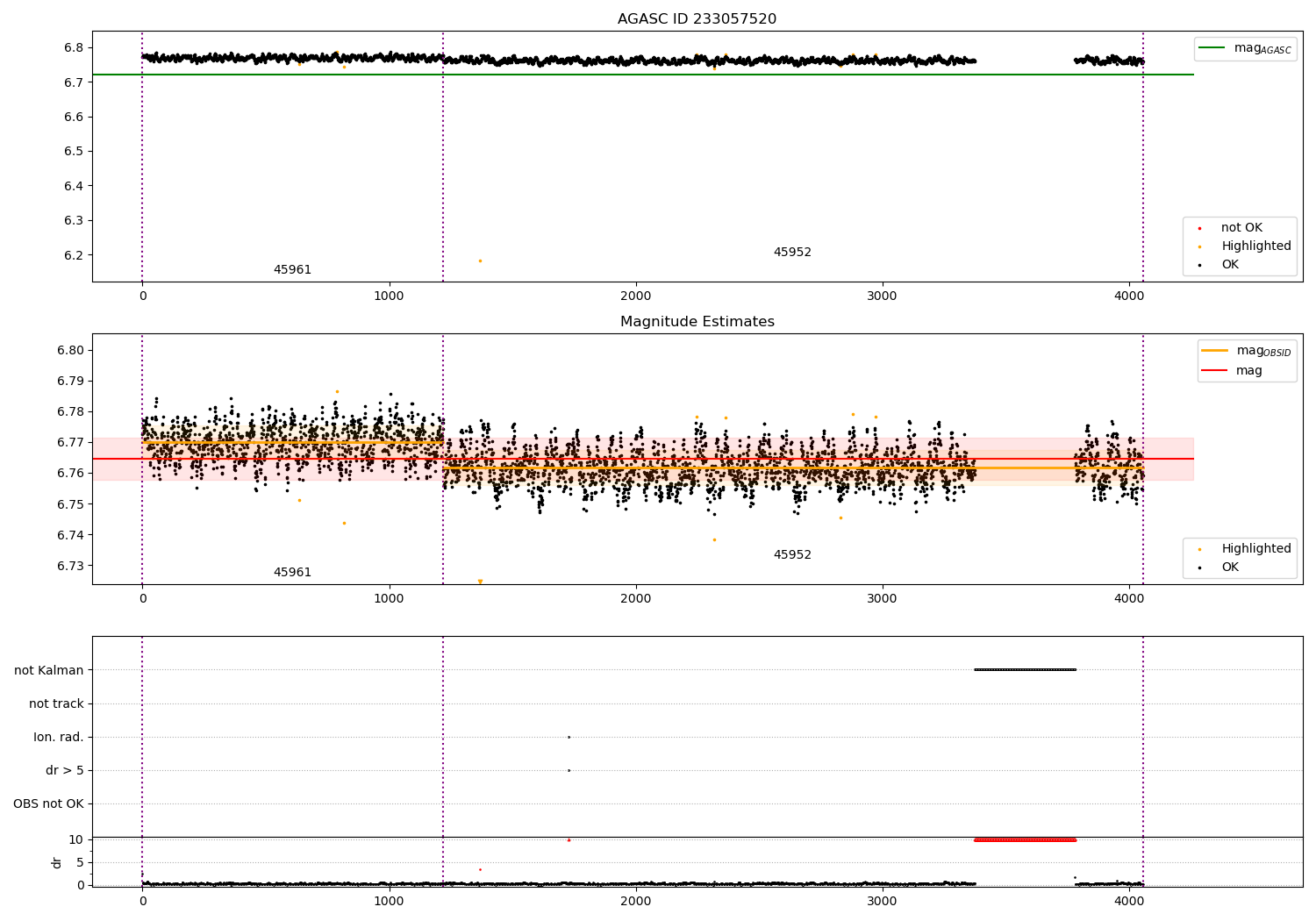Click the '6.76' y-tick label in middle plot
Viewport: 1316px width, 921px height.
71,473
